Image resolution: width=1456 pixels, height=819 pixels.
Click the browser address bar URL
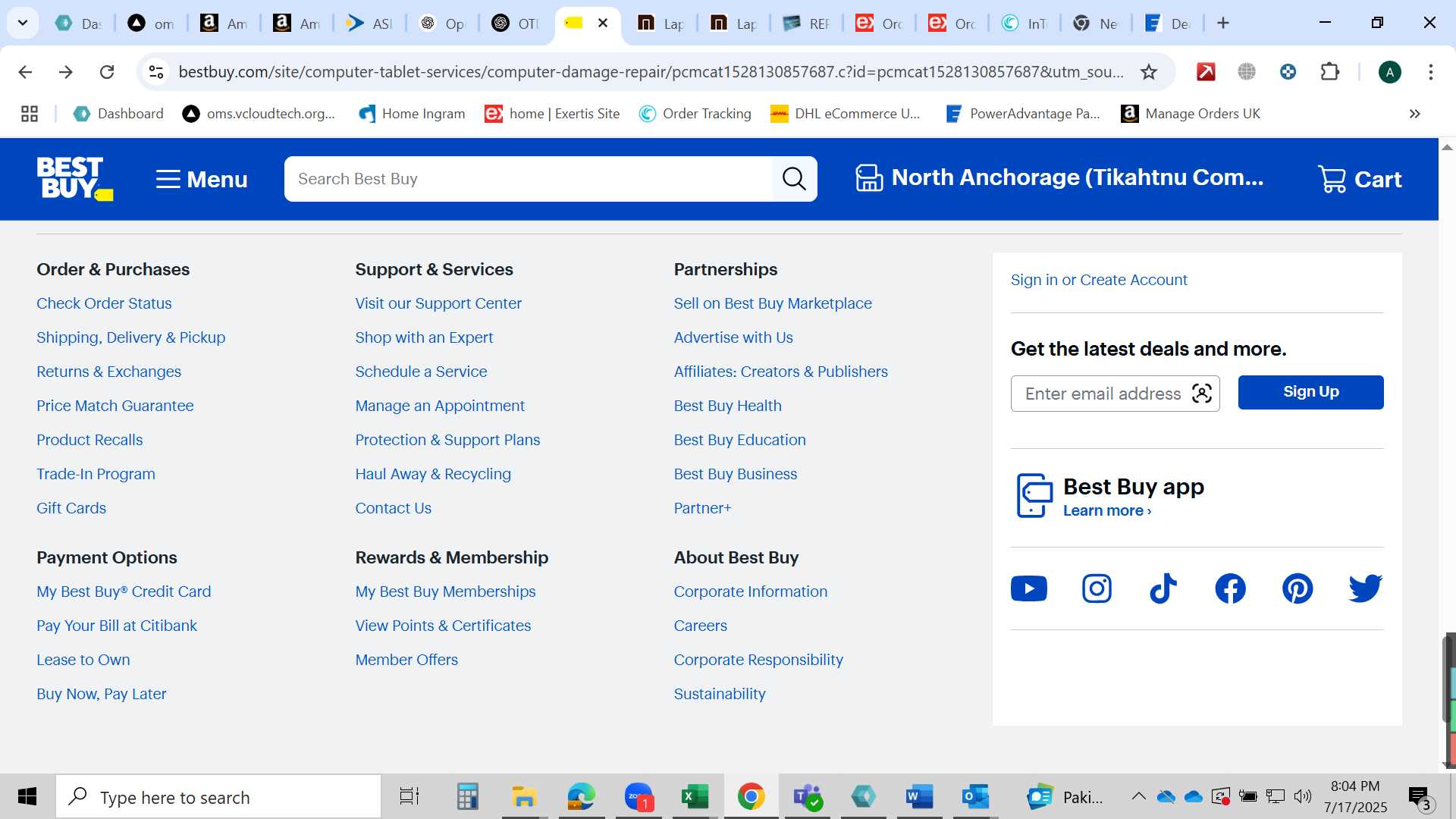(x=651, y=72)
